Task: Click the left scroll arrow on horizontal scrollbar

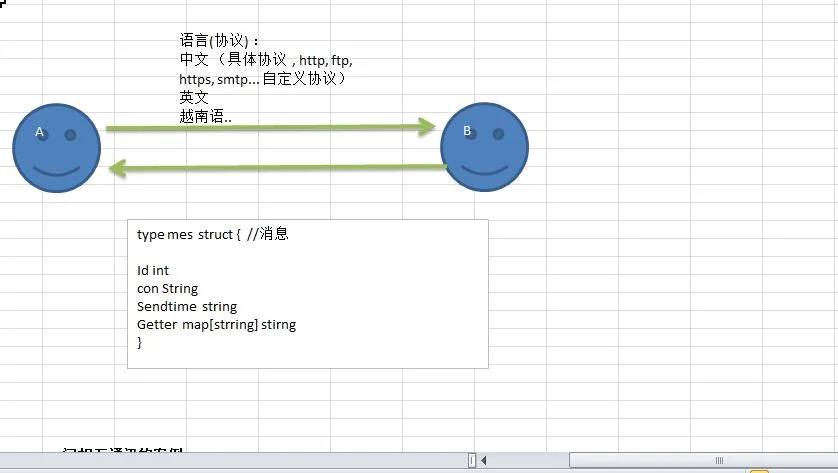Action: [x=484, y=460]
